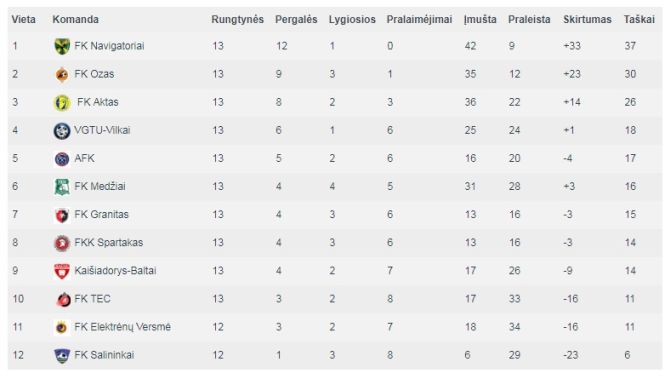The height and width of the screenshot is (379, 666).
Task: Click the FK Elektrėnų Versmė badge
Action: (x=62, y=328)
